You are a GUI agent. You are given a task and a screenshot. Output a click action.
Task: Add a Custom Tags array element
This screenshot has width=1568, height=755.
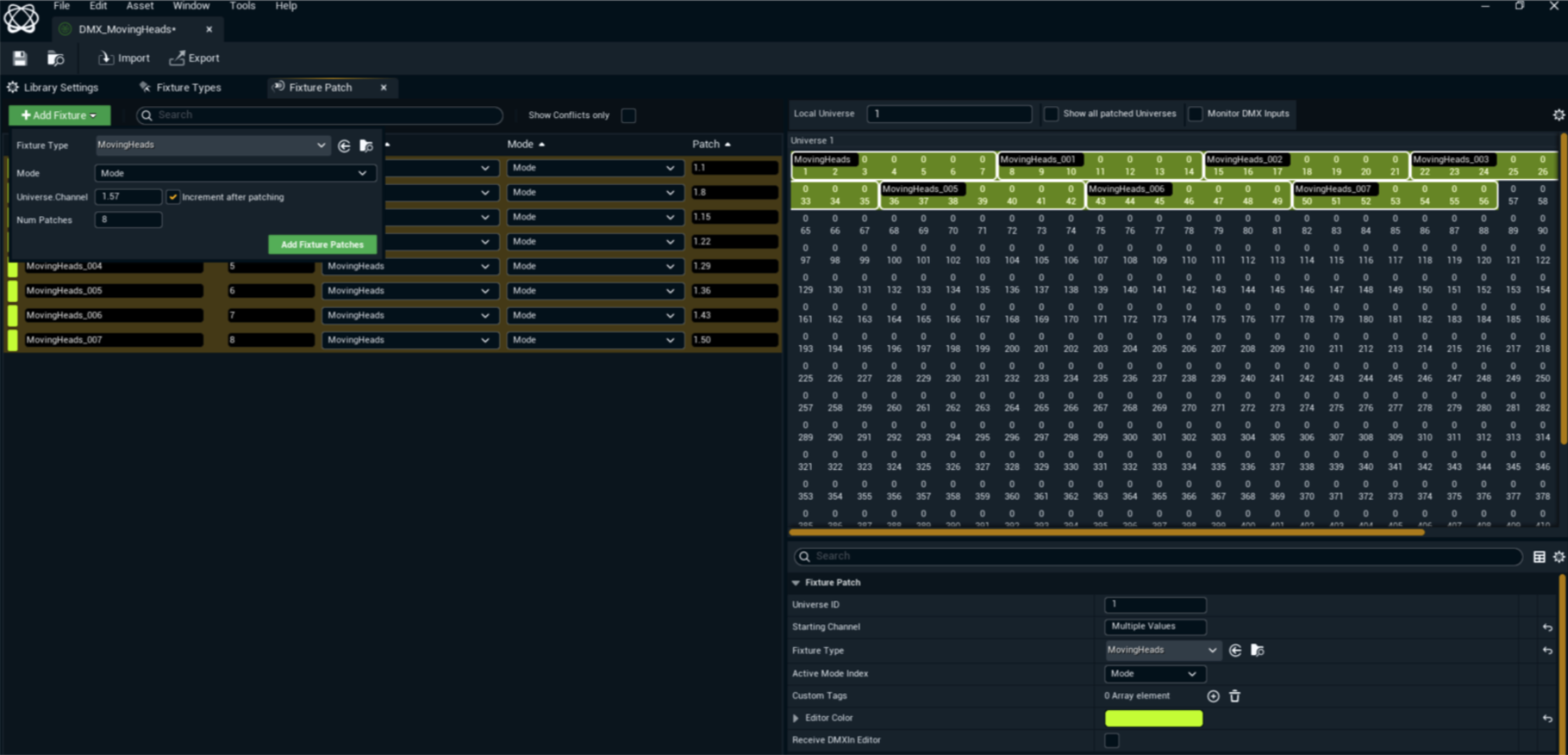(1213, 696)
